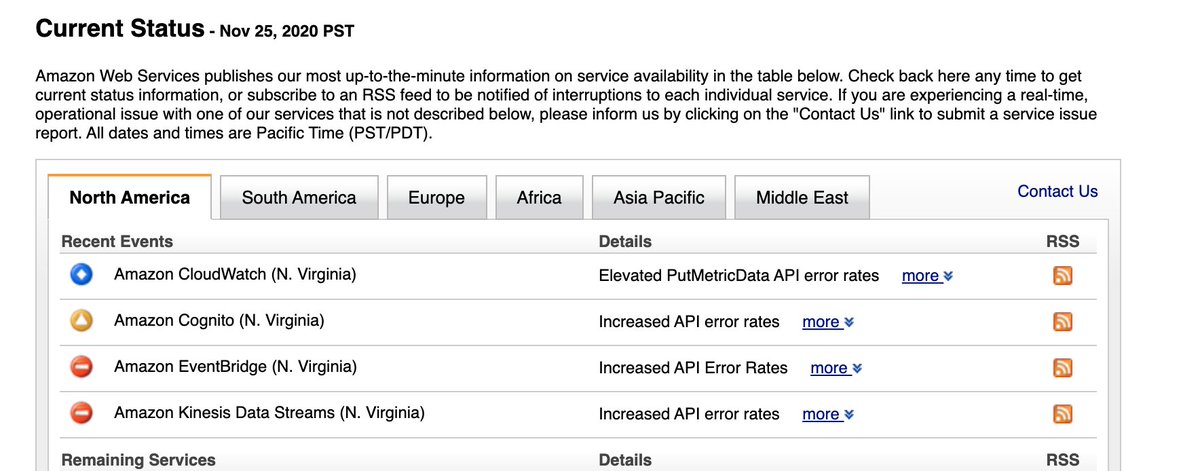The width and height of the screenshot is (1200, 471).
Task: Switch to the Europe tab
Action: [x=436, y=197]
